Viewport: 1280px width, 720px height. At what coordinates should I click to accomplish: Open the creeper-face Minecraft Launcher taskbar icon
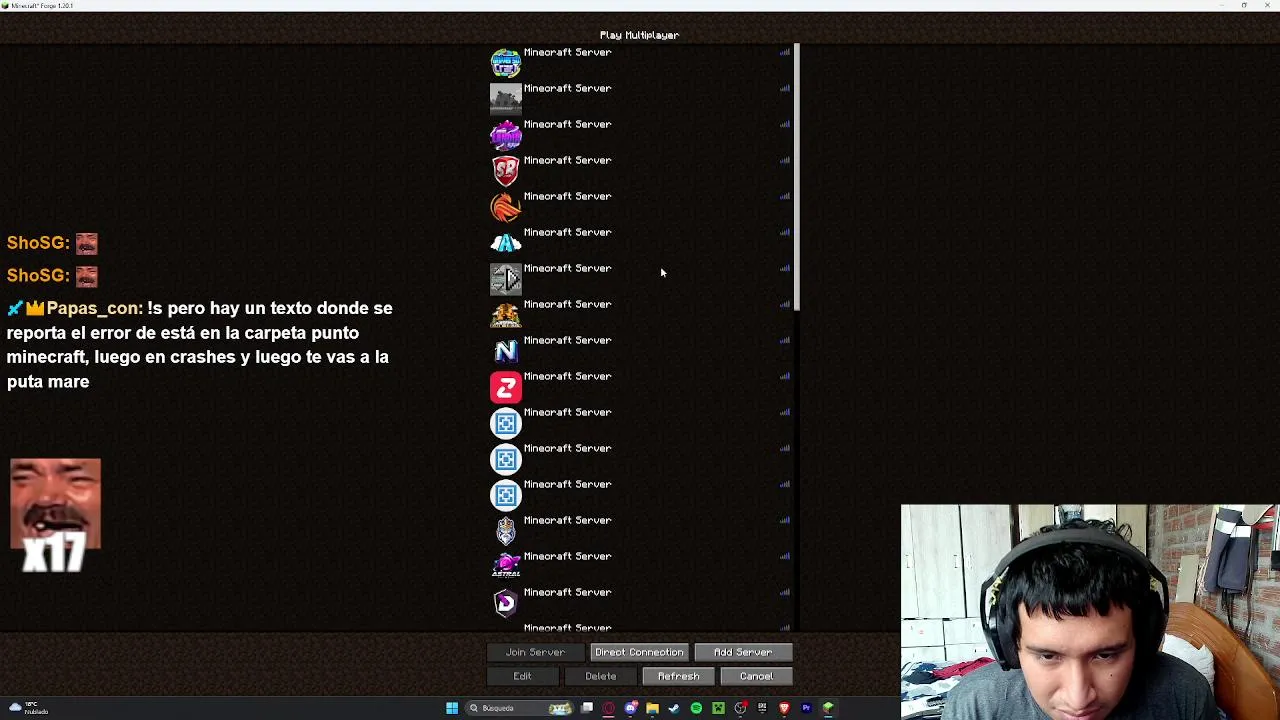coord(718,708)
